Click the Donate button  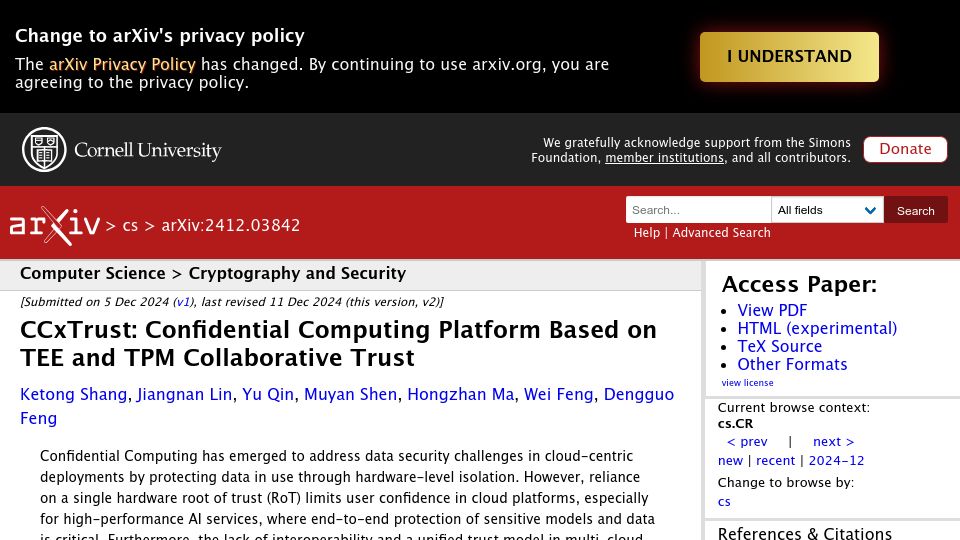905,149
